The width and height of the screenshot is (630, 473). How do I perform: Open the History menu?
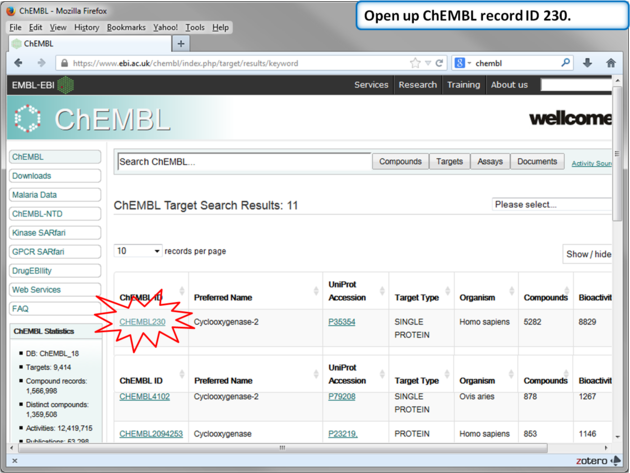[86, 28]
